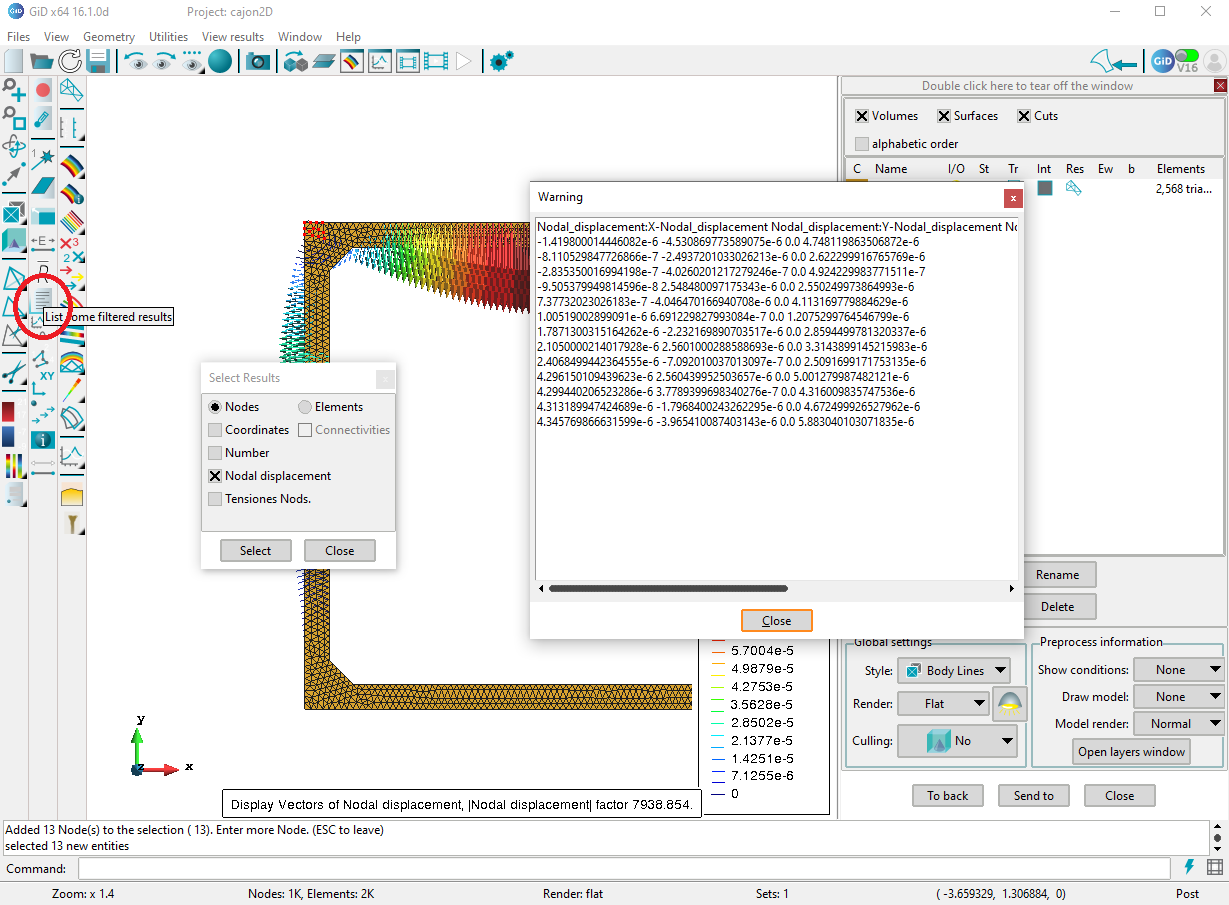Click the List some filtered results icon
This screenshot has height=905, width=1229.
(x=43, y=298)
